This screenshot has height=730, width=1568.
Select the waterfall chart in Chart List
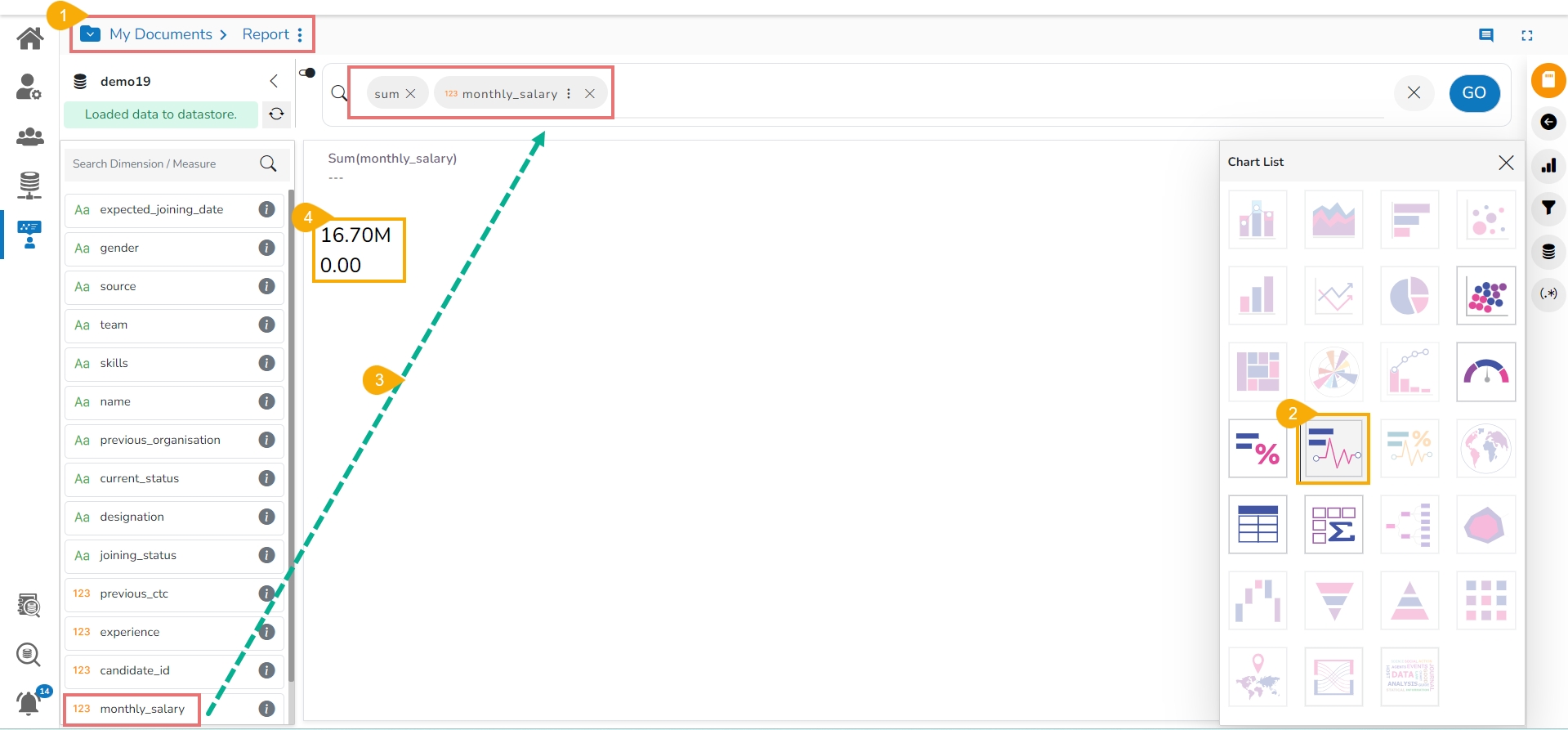[1258, 601]
